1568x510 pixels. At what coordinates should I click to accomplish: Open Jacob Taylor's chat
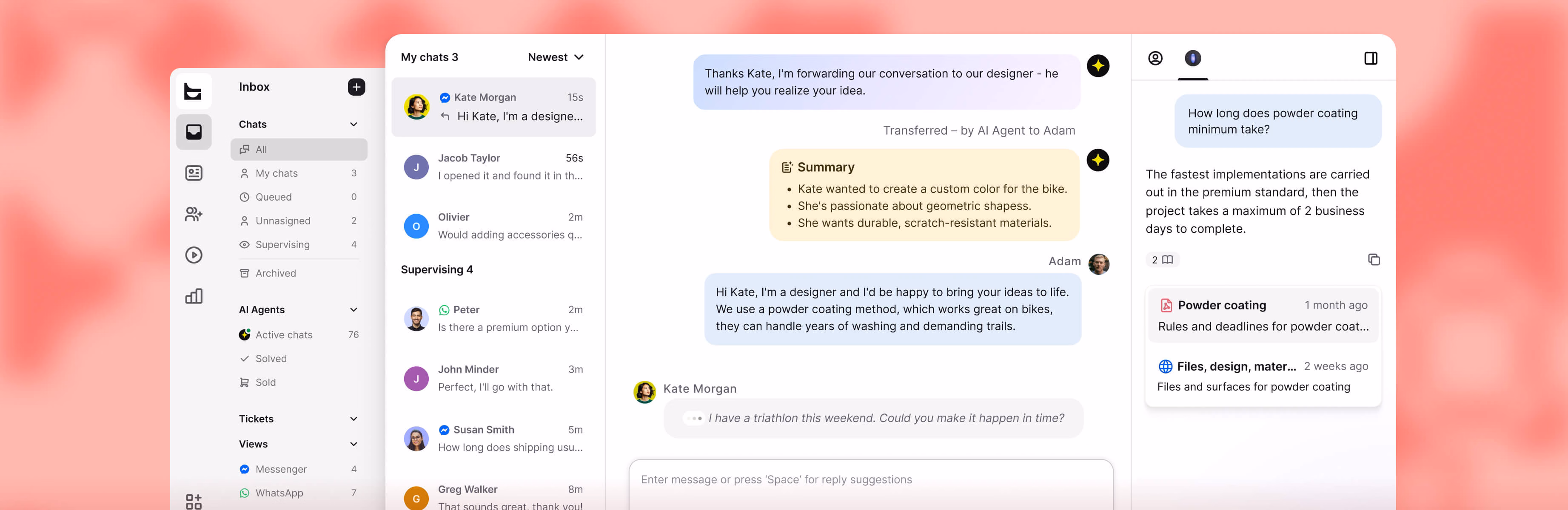[x=493, y=167]
